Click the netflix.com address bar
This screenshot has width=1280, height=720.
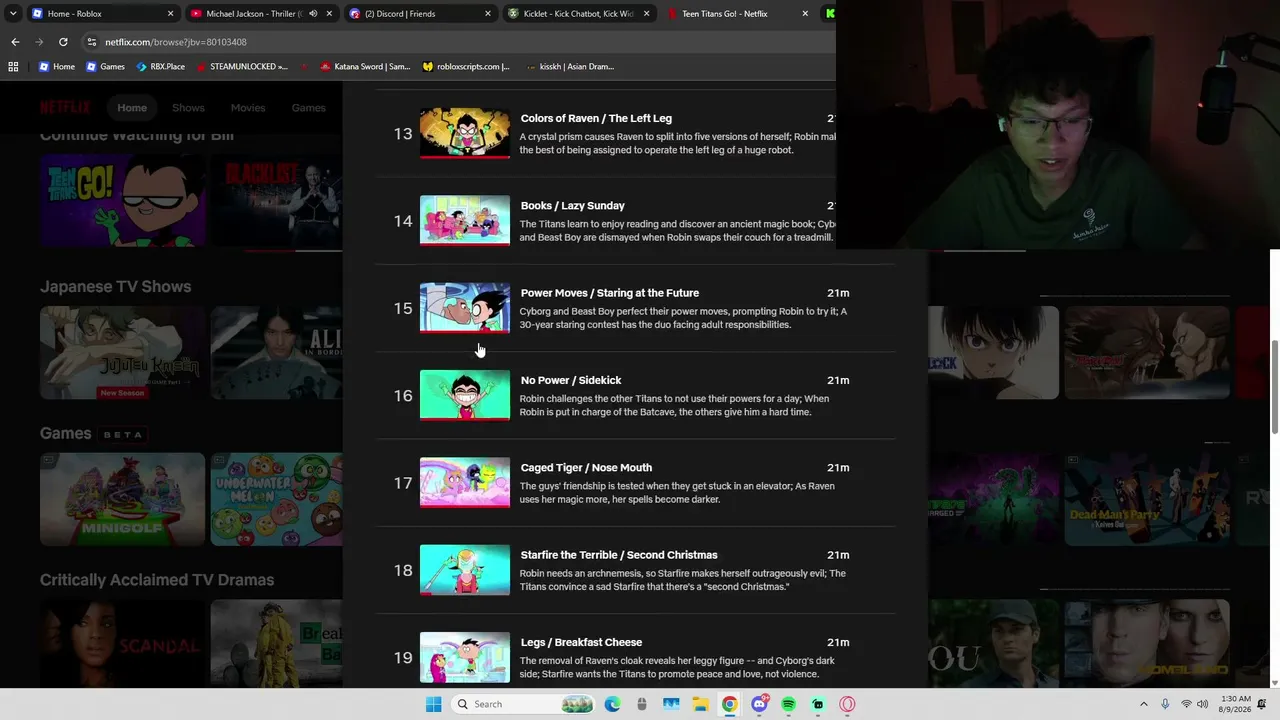pos(460,42)
